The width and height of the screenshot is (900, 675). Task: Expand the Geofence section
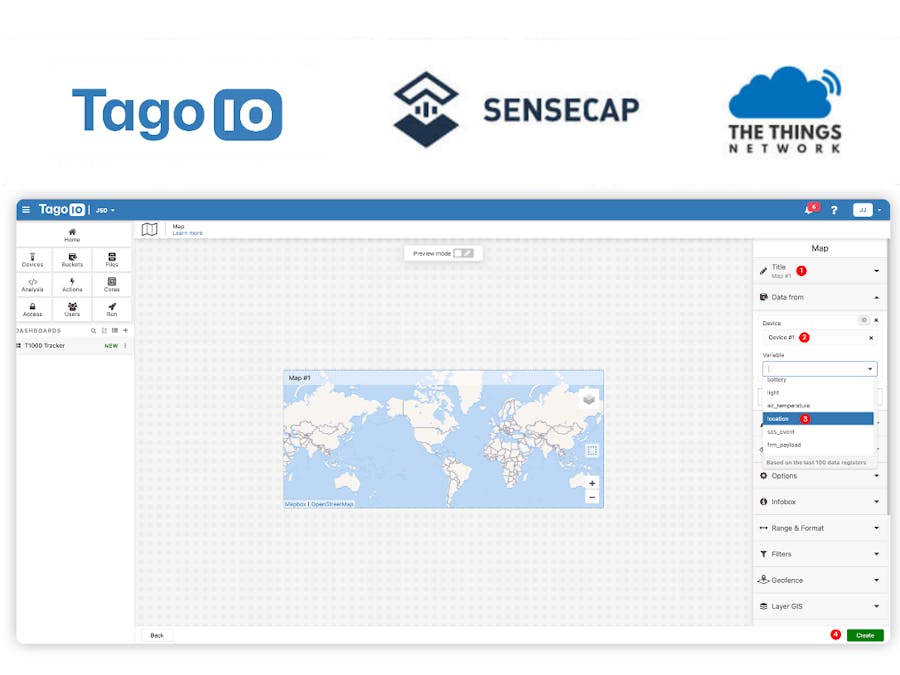coord(820,580)
